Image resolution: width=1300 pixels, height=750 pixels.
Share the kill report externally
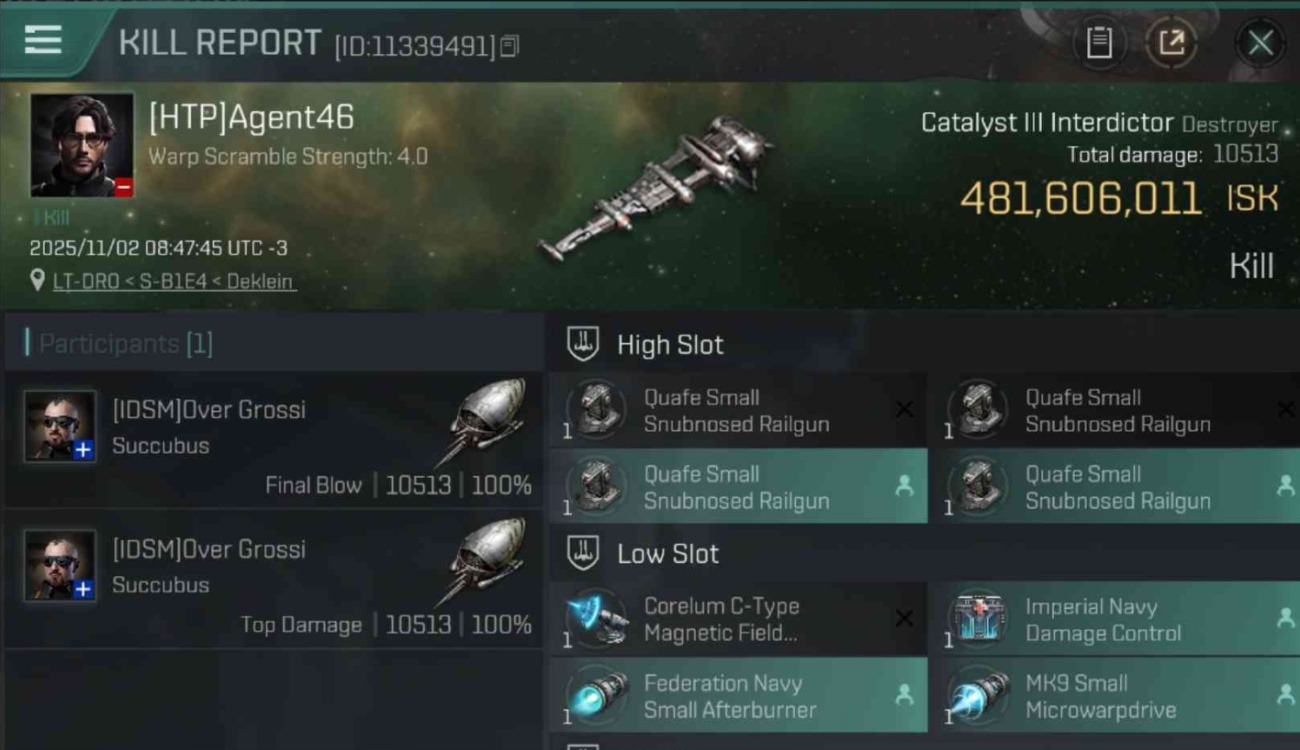click(1171, 43)
